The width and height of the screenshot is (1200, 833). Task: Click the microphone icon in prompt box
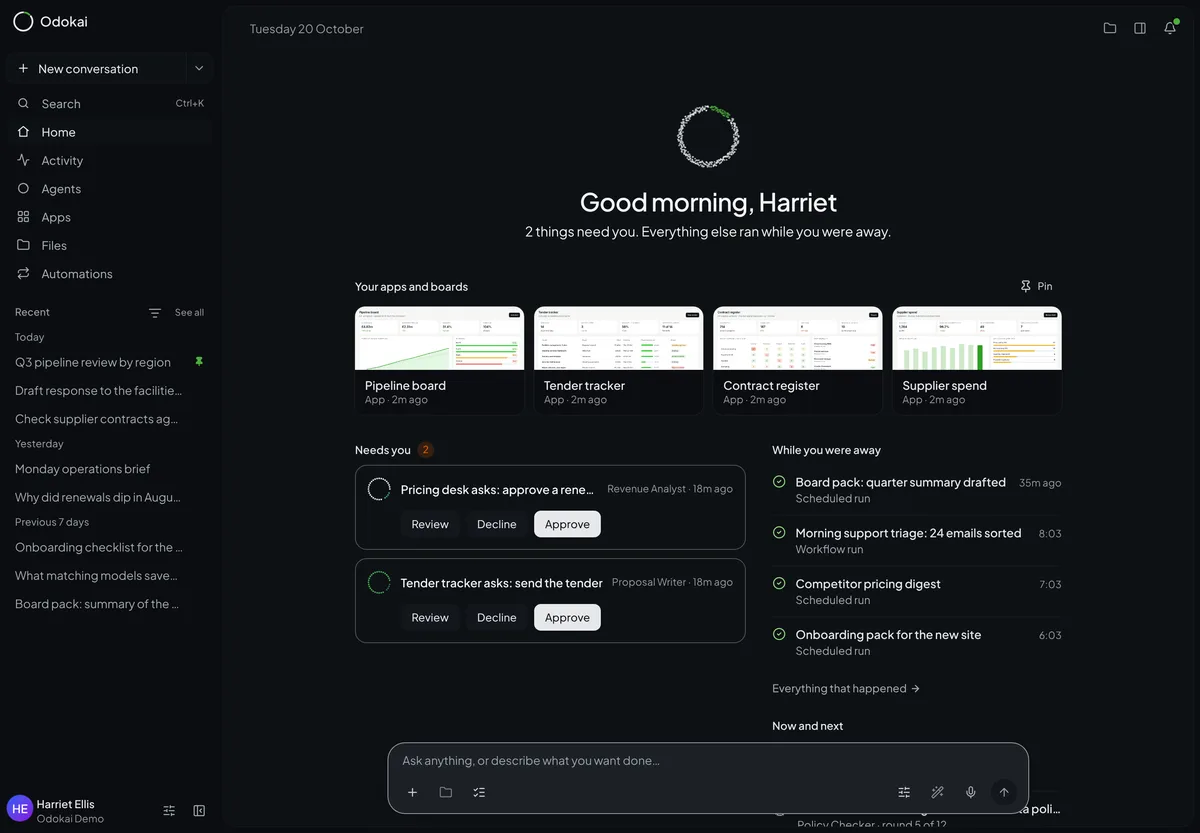coord(970,792)
